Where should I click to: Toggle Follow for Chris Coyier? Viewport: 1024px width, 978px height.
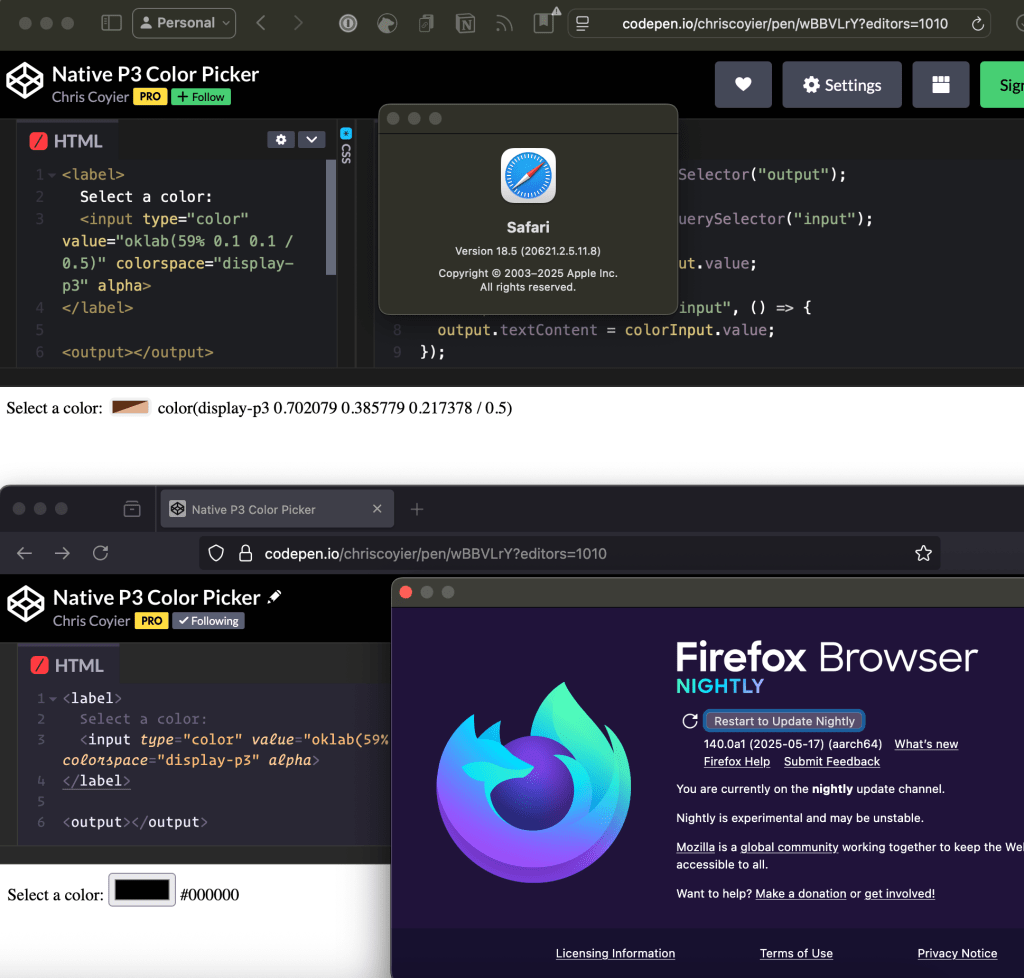(x=200, y=97)
